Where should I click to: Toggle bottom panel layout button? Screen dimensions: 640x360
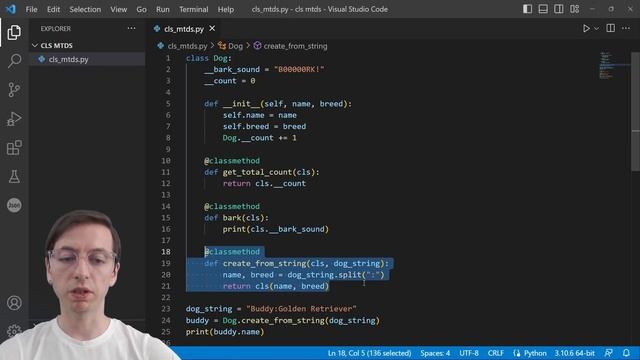click(543, 9)
